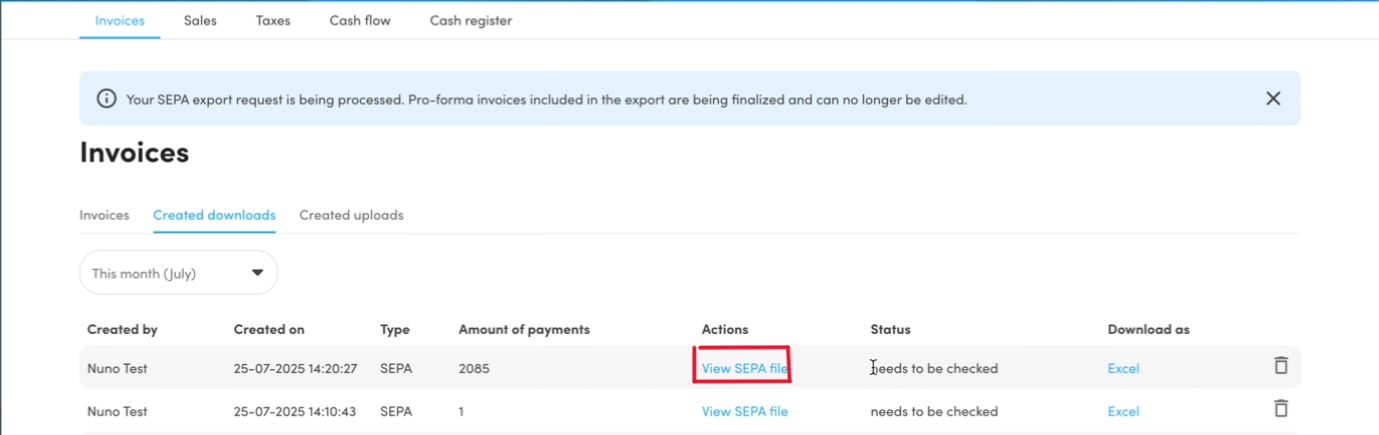Open the This month (July) dropdown
This screenshot has width=1379, height=435.
[179, 273]
